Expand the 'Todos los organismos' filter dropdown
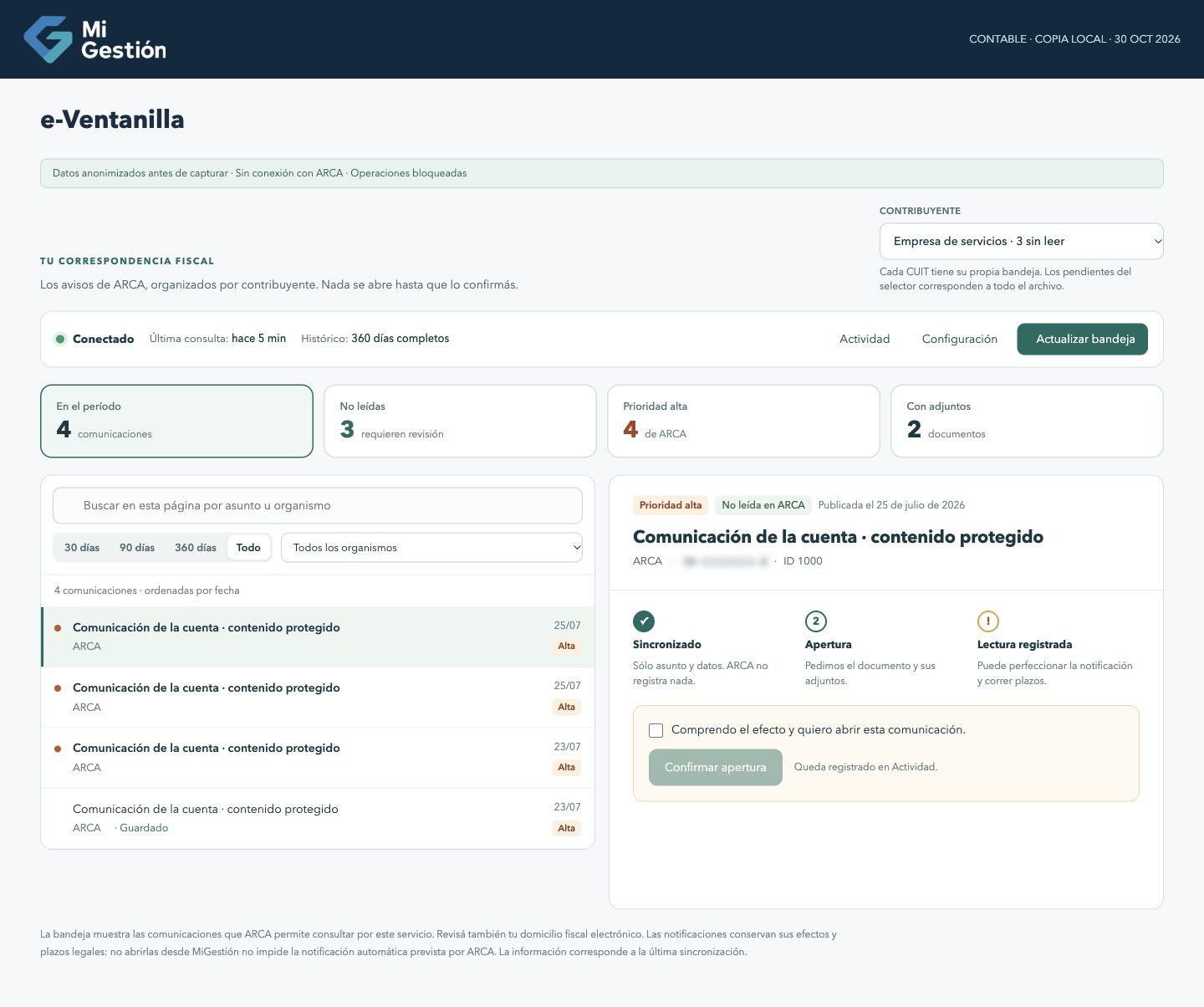This screenshot has width=1204, height=1007. pyautogui.click(x=431, y=548)
